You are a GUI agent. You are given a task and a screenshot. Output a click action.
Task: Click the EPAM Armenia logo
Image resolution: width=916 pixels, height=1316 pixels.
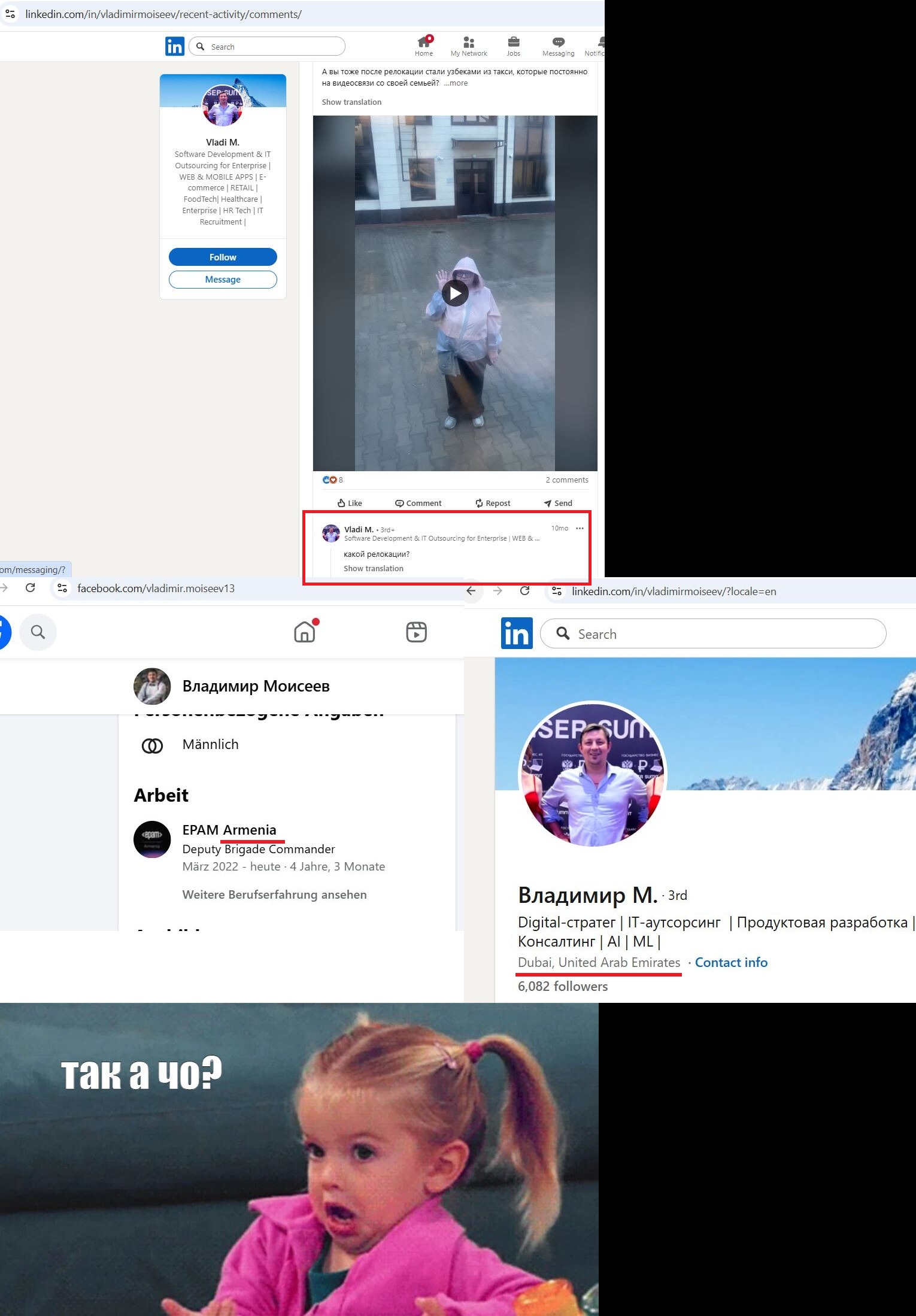[152, 839]
